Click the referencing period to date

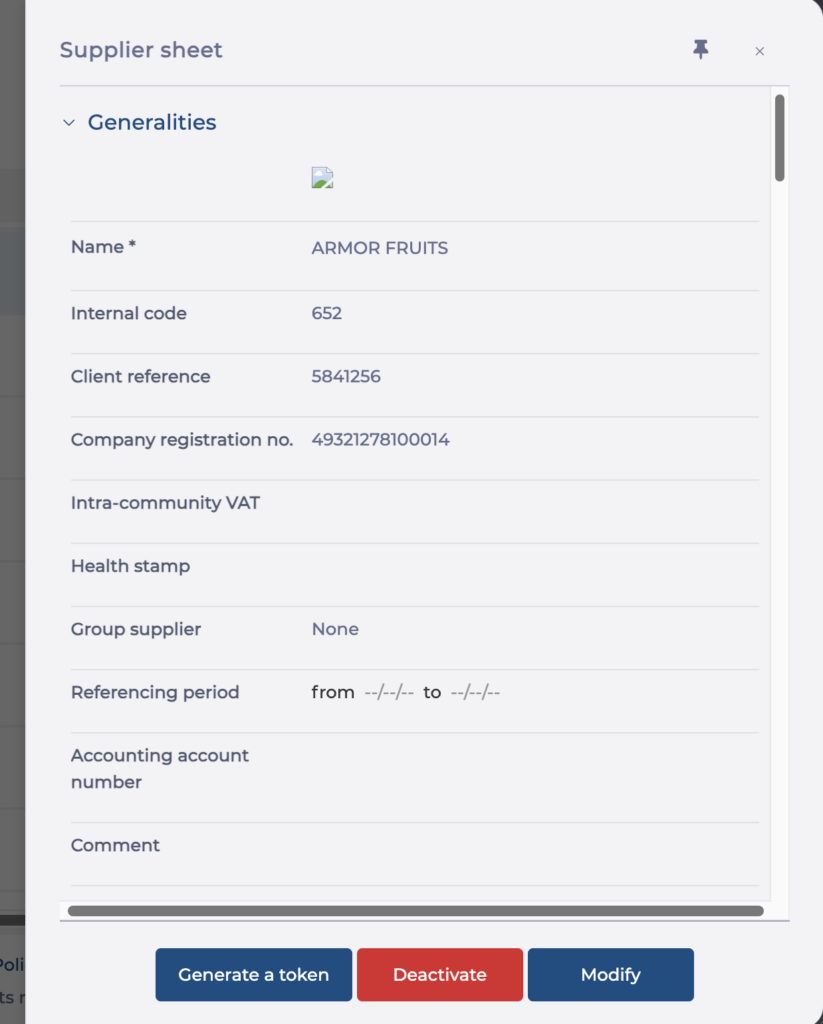(475, 692)
